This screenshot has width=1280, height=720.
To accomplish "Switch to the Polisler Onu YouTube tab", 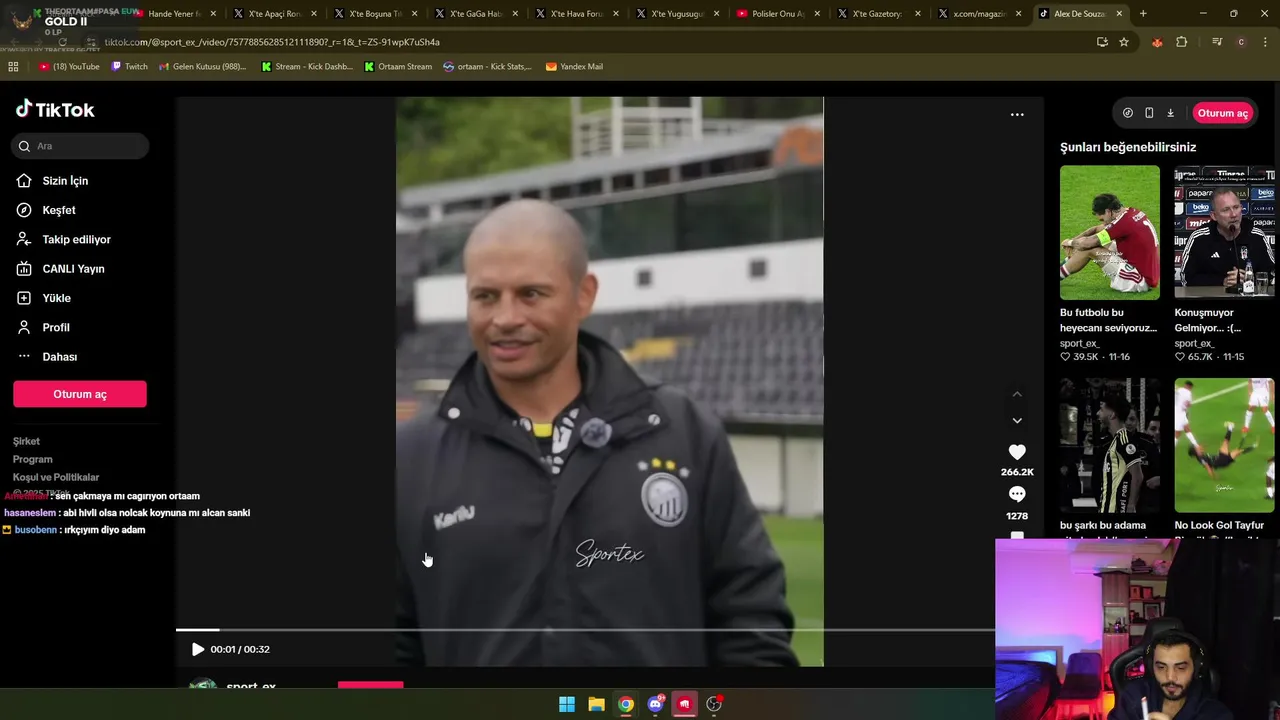I will (778, 14).
